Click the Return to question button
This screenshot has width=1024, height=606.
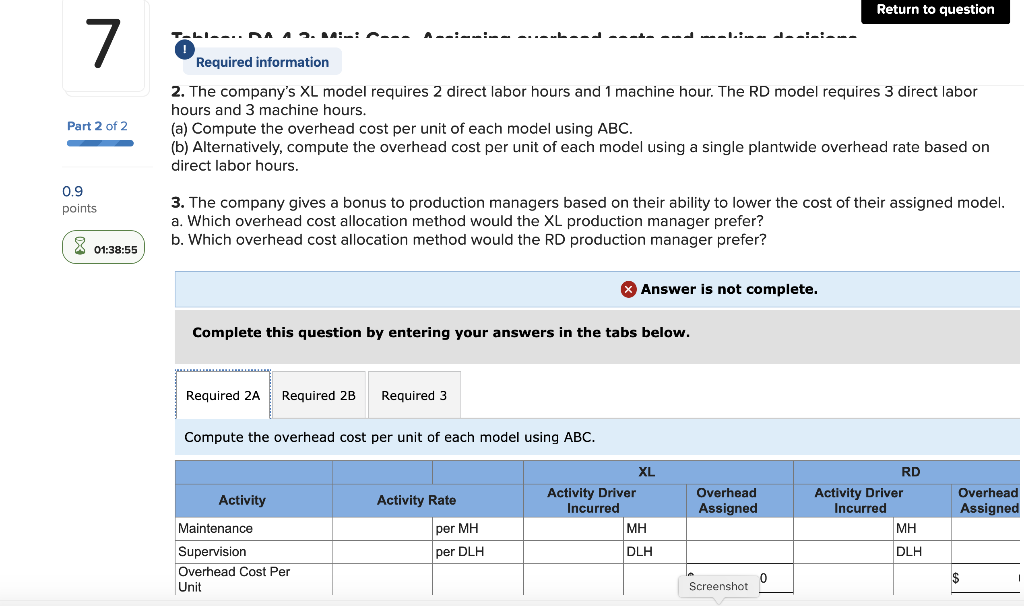(x=934, y=11)
